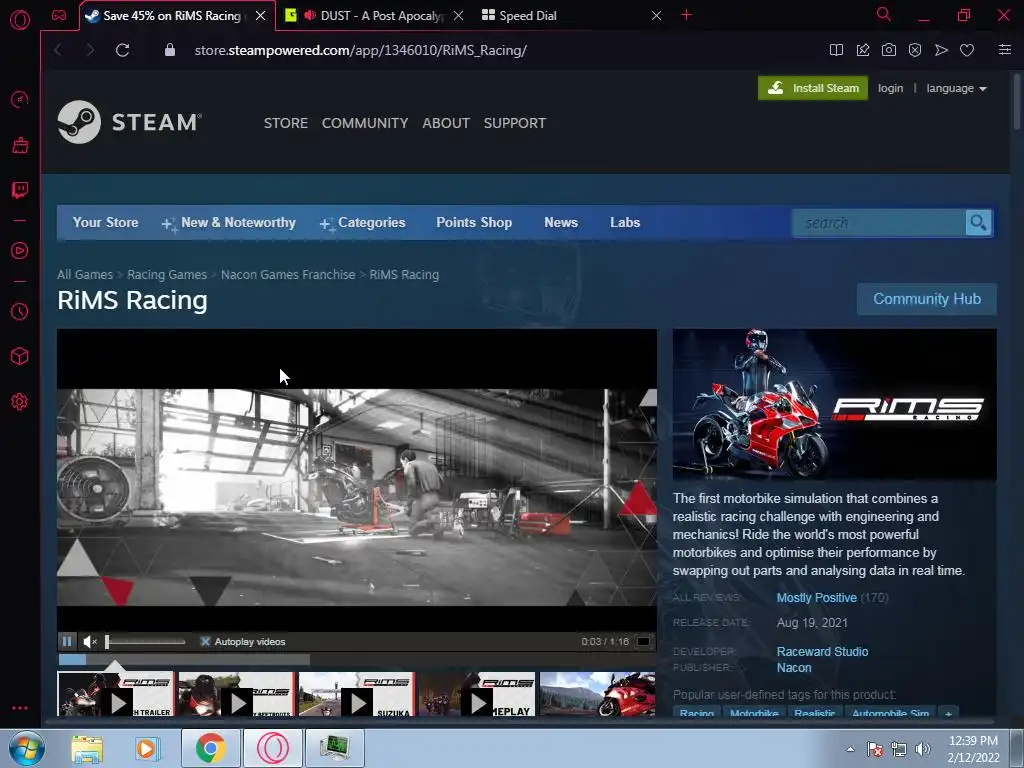Click the forward navigation arrow
Viewport: 1024px width, 768px height.
coord(90,50)
